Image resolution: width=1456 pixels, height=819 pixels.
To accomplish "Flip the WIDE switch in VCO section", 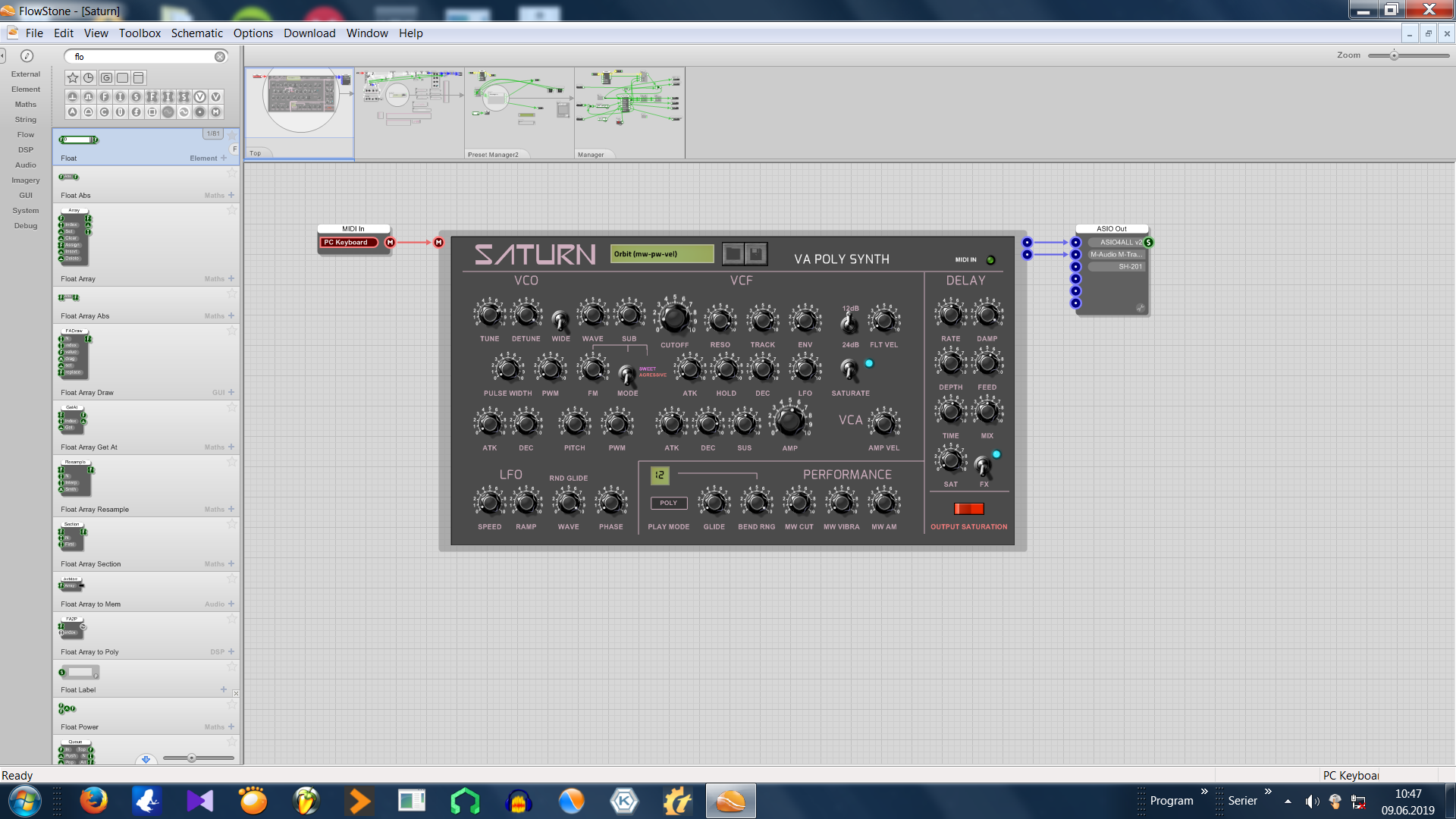I will (560, 320).
